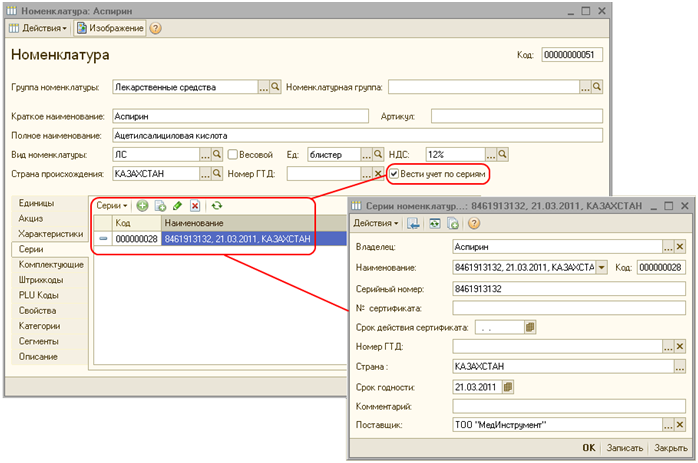Refresh the series list
698x463 pixels.
tap(216, 205)
